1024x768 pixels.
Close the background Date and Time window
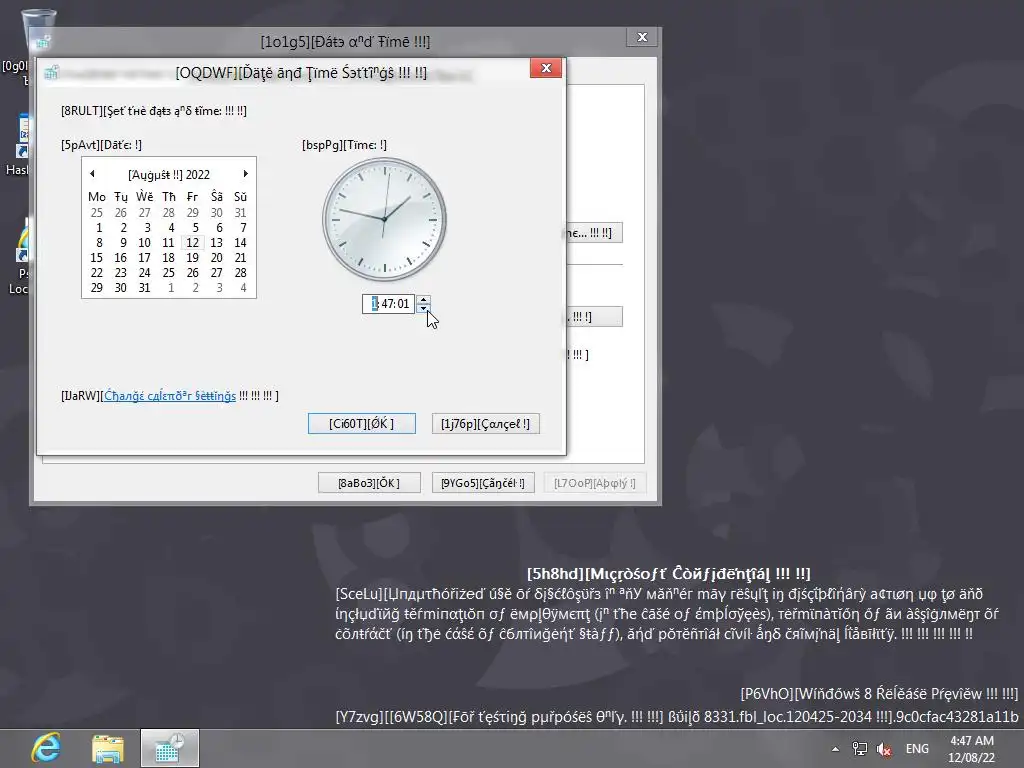[x=642, y=37]
